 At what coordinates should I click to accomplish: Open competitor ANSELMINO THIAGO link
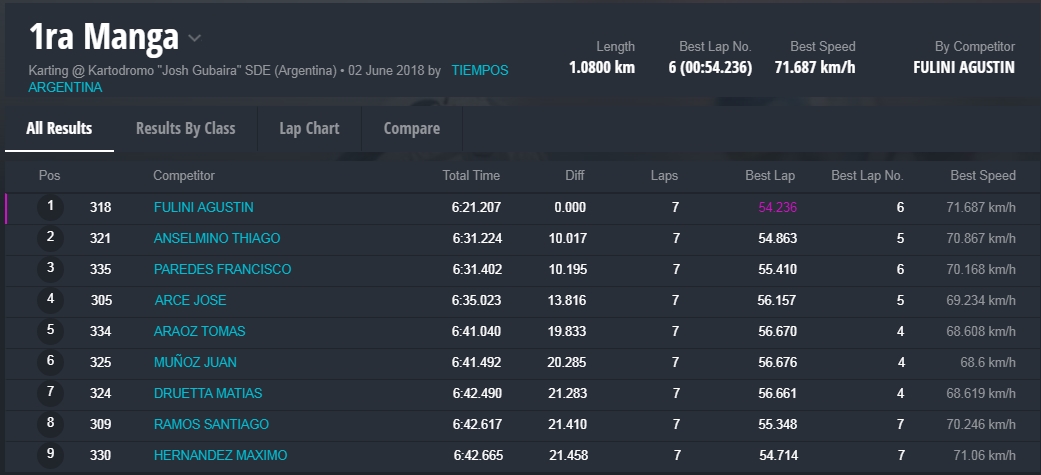pyautogui.click(x=217, y=239)
